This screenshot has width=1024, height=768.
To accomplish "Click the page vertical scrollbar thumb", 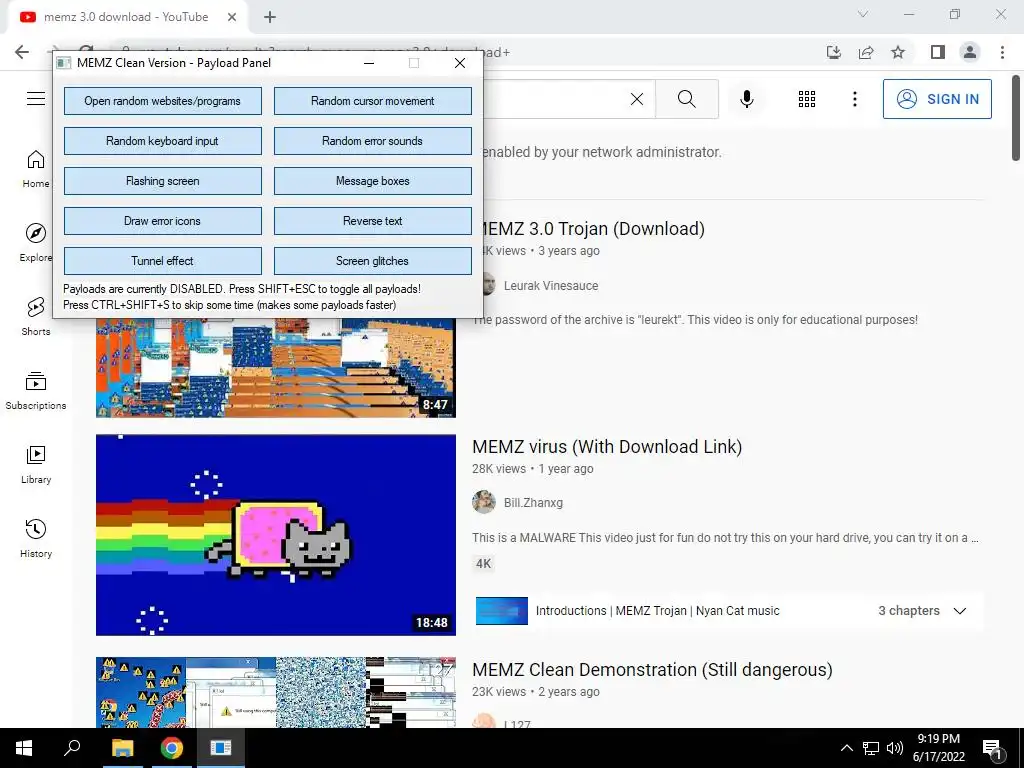I will point(1016,117).
